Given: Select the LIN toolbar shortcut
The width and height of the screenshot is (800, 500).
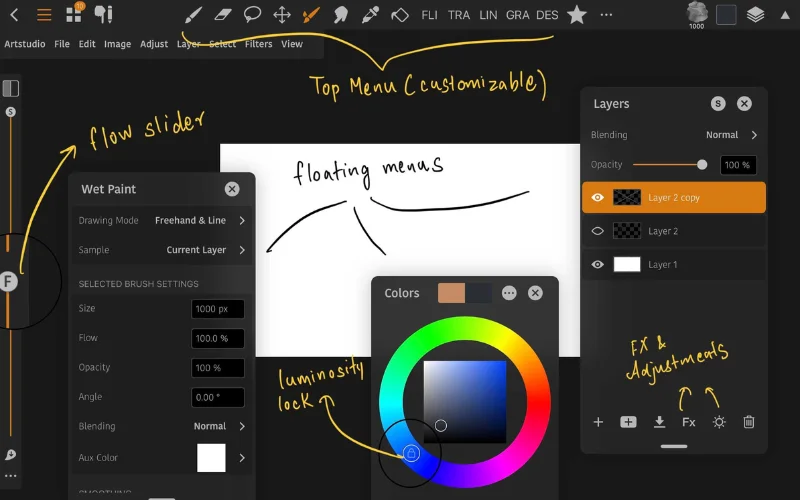Looking at the screenshot, I should (488, 15).
